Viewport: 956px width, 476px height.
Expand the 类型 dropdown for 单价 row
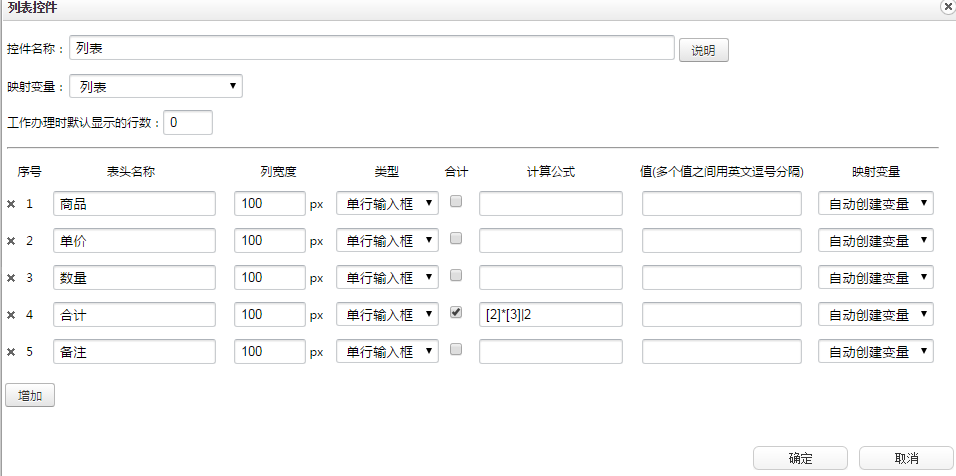click(x=387, y=241)
